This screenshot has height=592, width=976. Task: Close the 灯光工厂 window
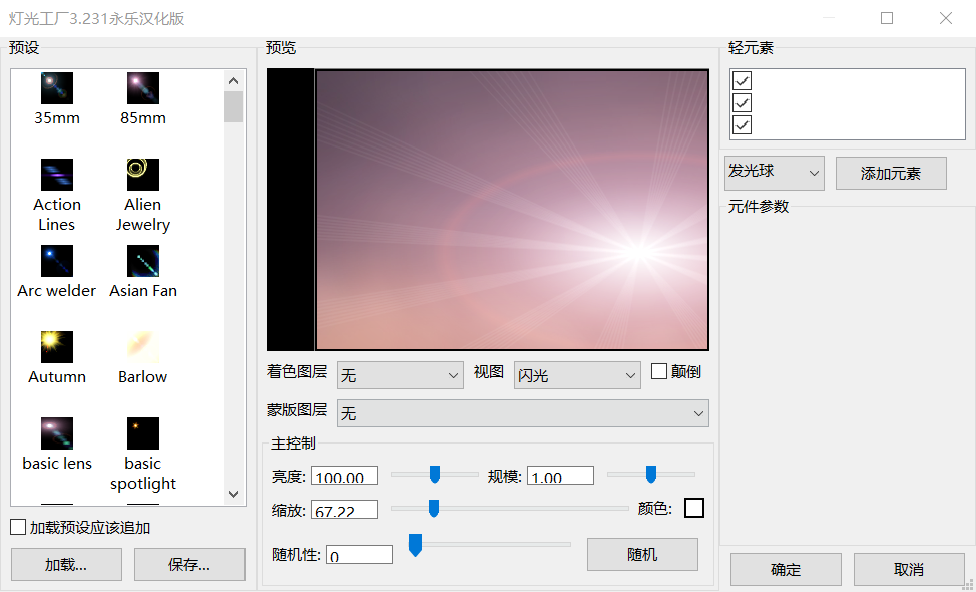(946, 18)
